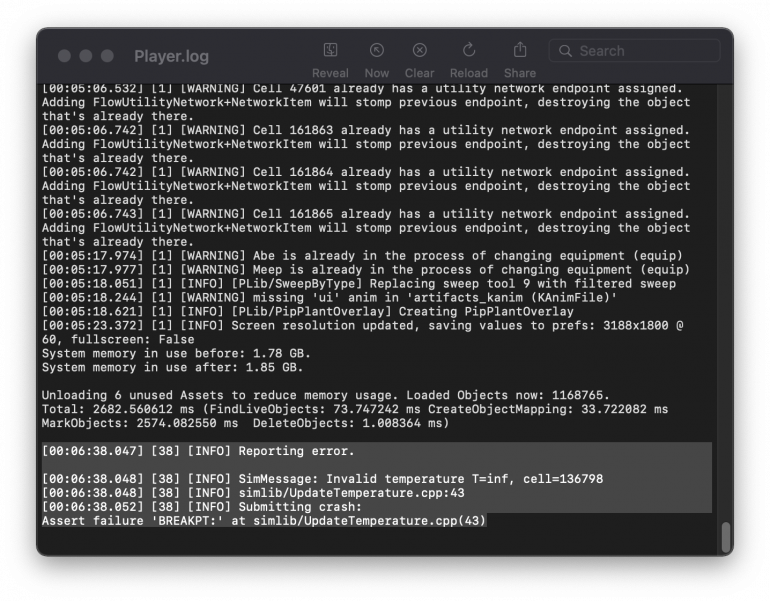The height and width of the screenshot is (601, 770).
Task: Click the 'Meep is already in the process' line
Action: 366,270
